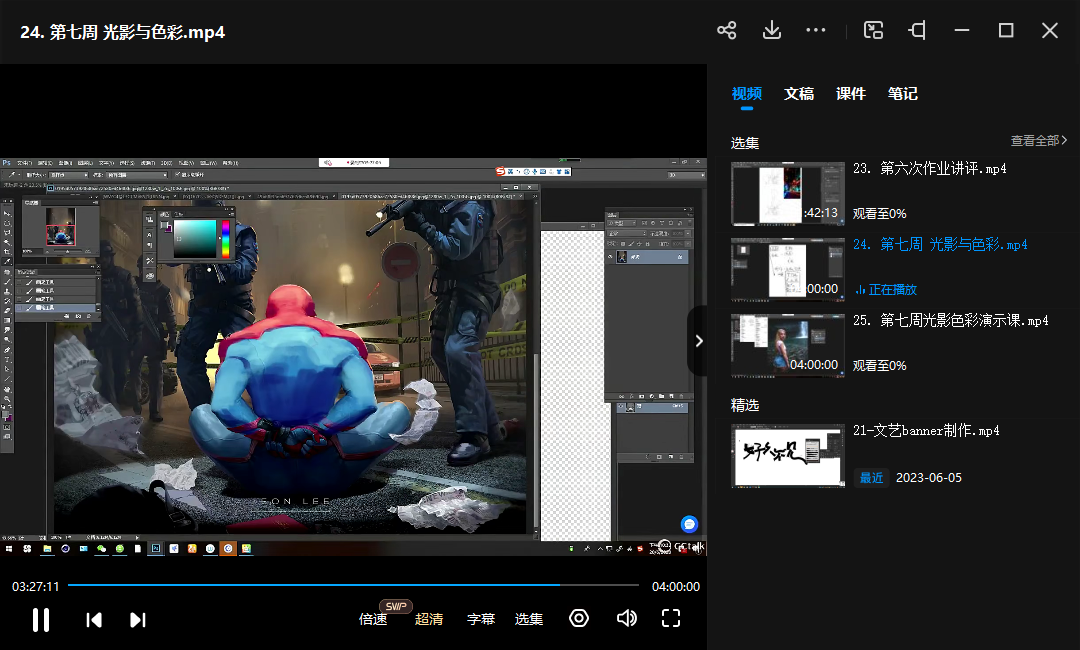
Task: Skip to the previous video
Action: pos(94,620)
